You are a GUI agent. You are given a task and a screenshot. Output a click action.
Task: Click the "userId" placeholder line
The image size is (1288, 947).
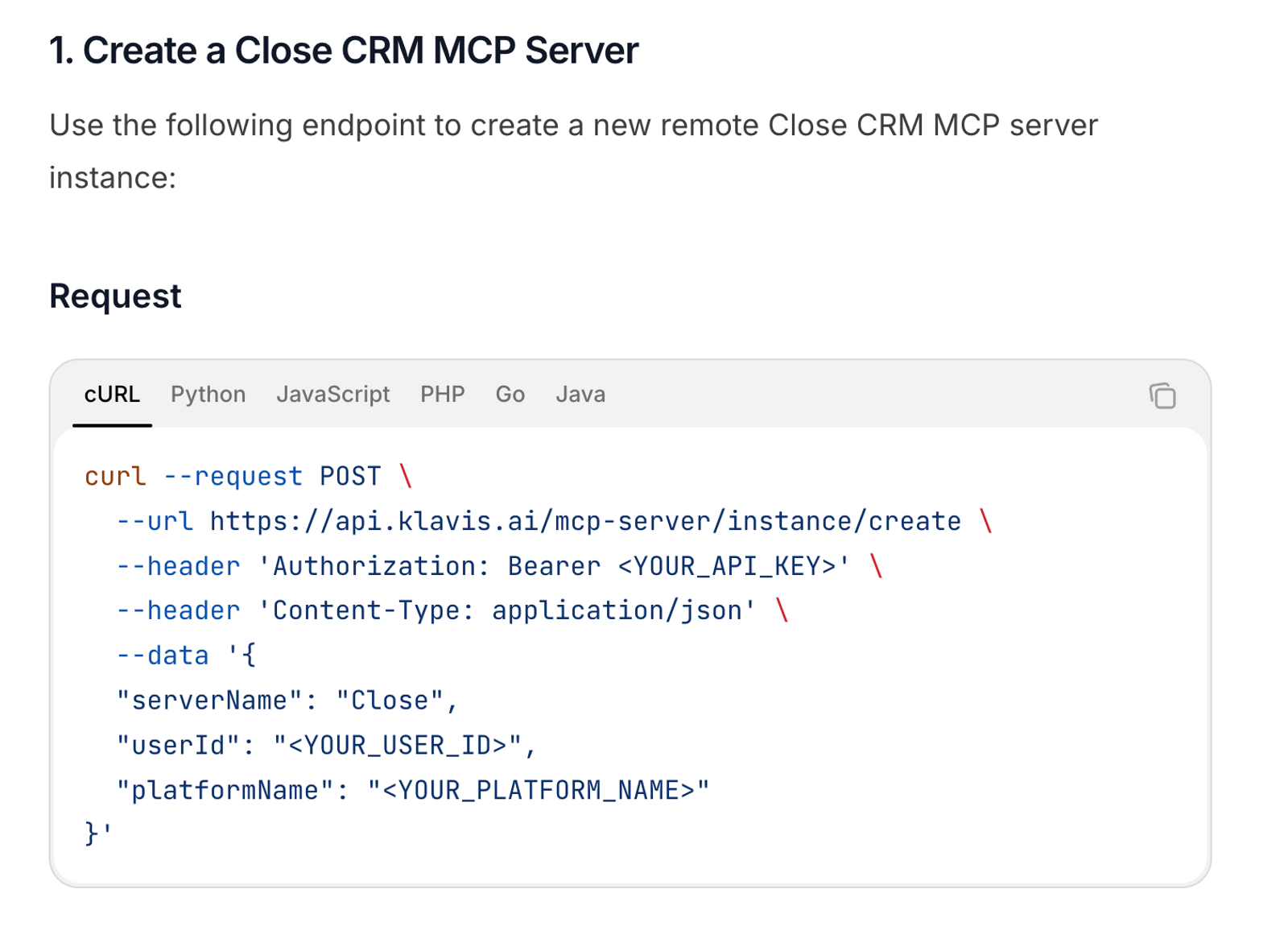click(326, 746)
